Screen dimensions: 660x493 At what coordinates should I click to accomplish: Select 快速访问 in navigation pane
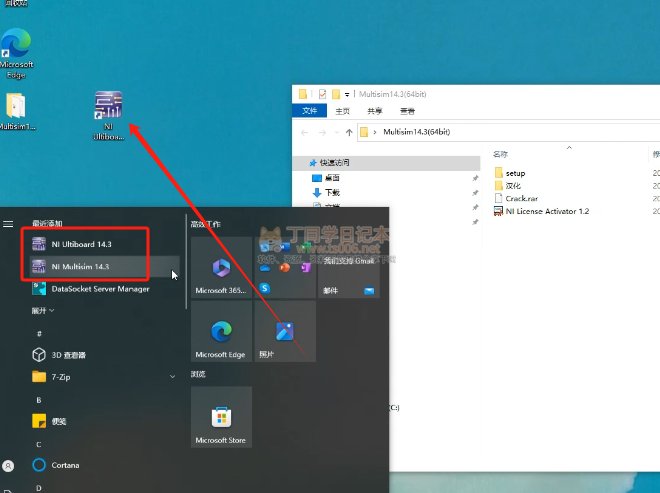point(386,163)
